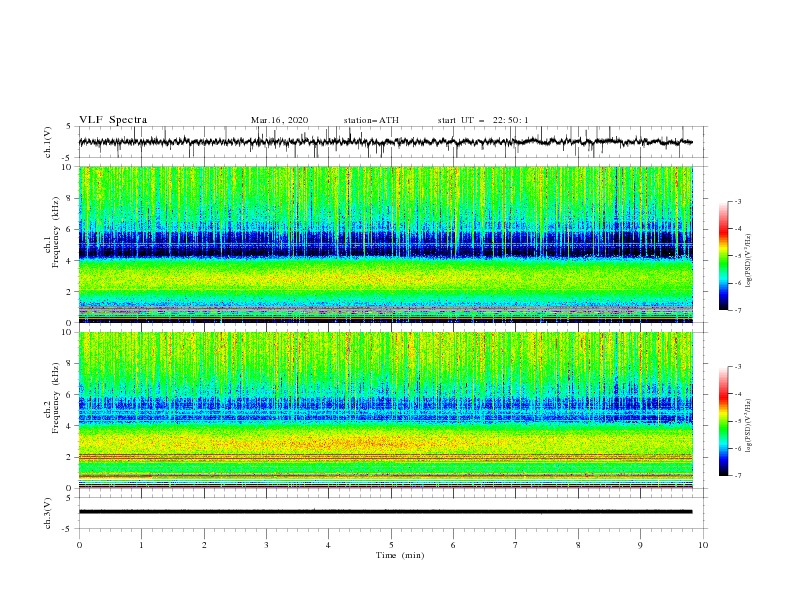Viewport: 792px width, 612px height.
Task: Click the "Time (min)" axis title
Action: [x=400, y=555]
